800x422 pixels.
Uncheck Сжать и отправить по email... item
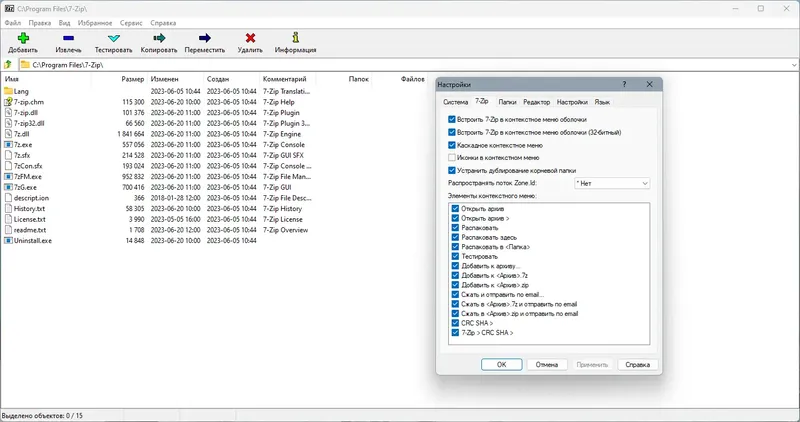pos(455,294)
